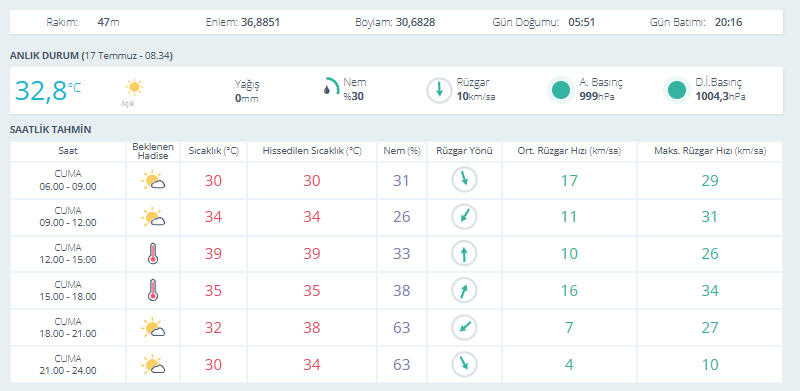The height and width of the screenshot is (391, 800).
Task: Click wind direction icon for 09.00 - 12.00 row
Action: [x=464, y=217]
